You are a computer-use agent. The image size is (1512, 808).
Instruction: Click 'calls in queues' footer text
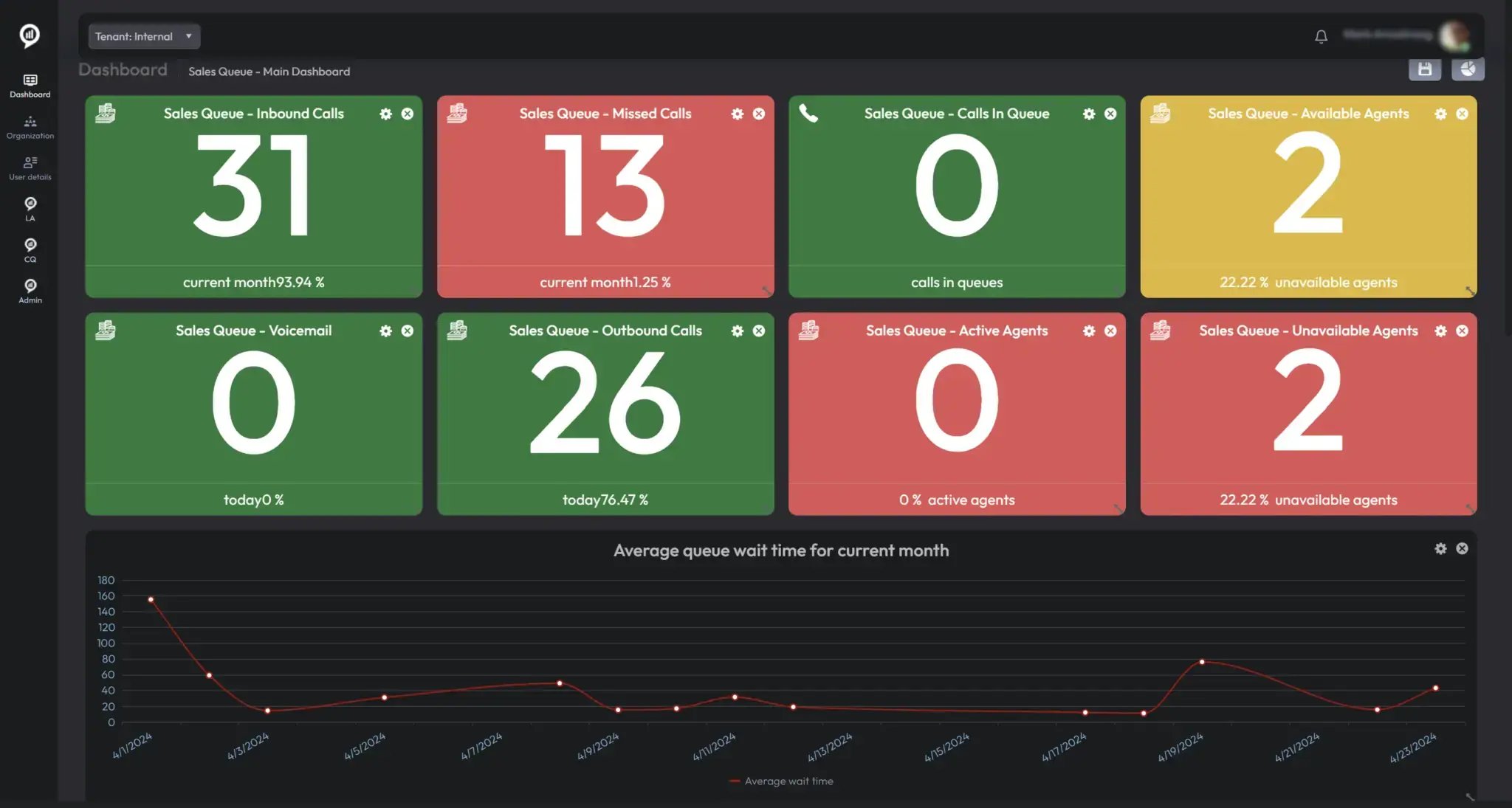point(957,282)
